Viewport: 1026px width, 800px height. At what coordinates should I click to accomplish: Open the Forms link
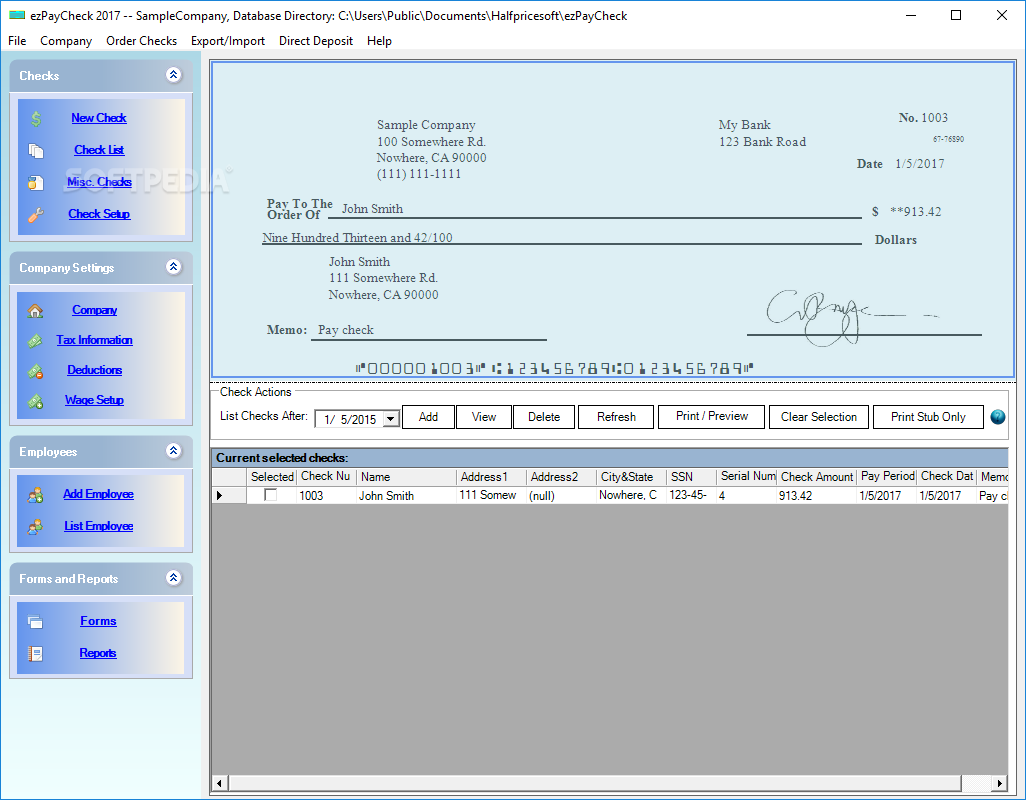click(x=98, y=621)
